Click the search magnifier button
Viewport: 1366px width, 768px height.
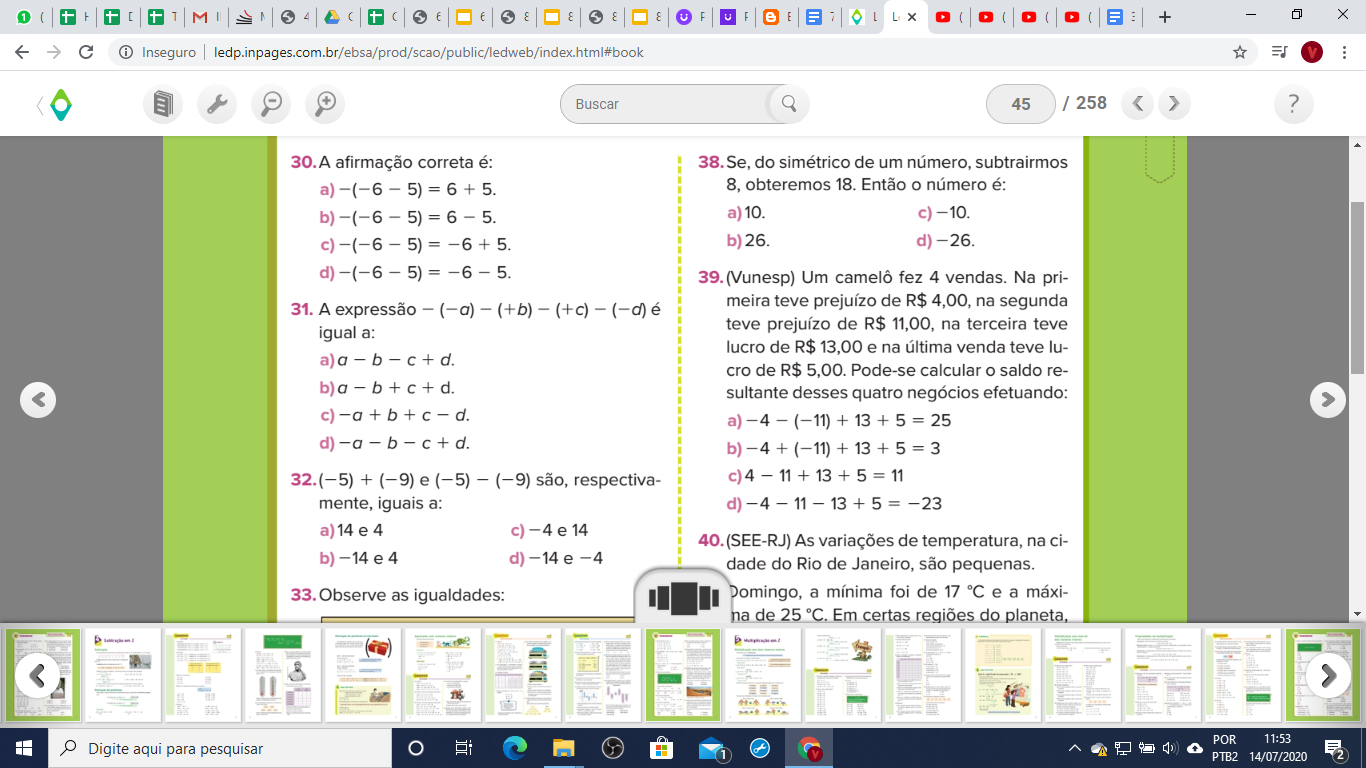[x=788, y=103]
